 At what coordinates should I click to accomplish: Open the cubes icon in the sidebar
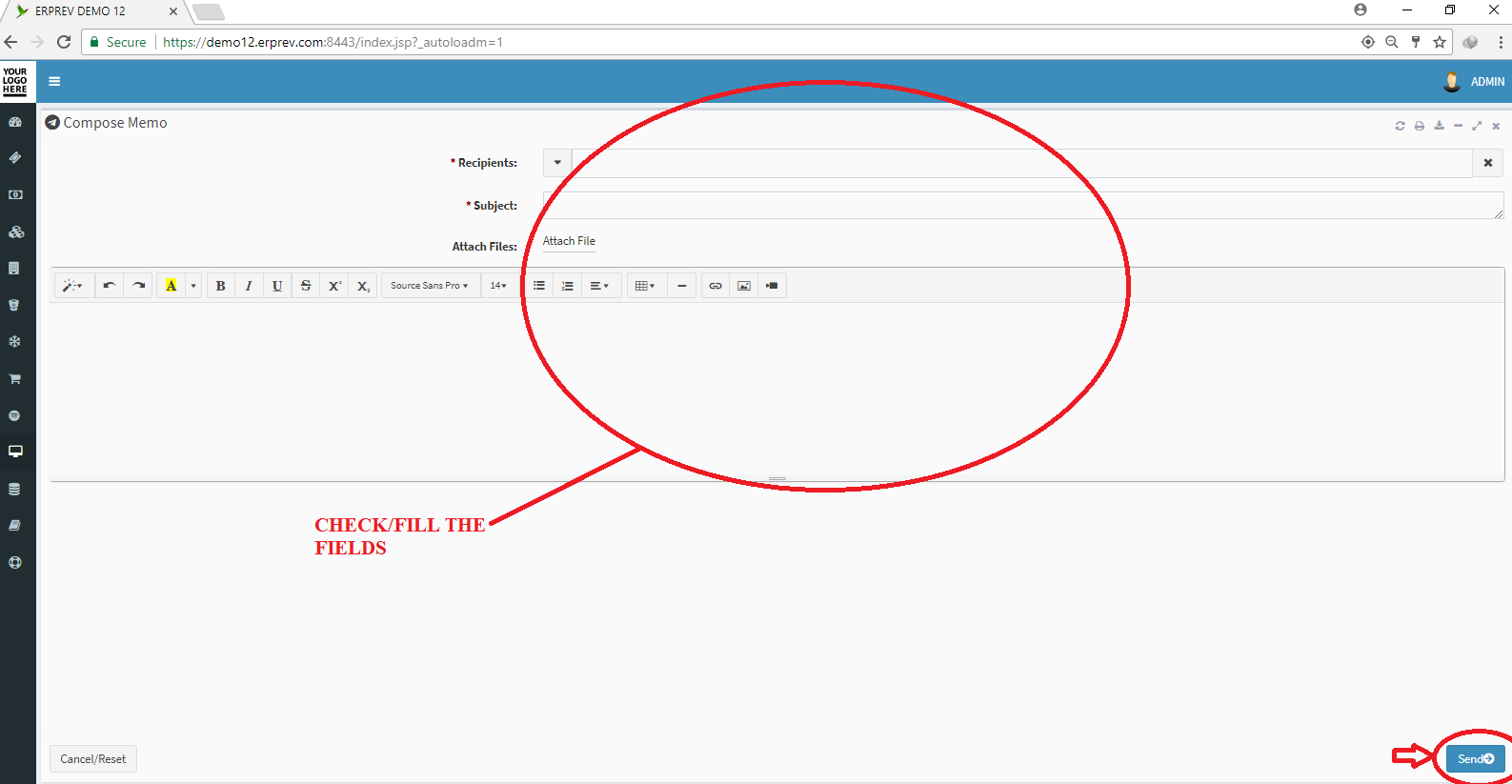click(x=15, y=231)
